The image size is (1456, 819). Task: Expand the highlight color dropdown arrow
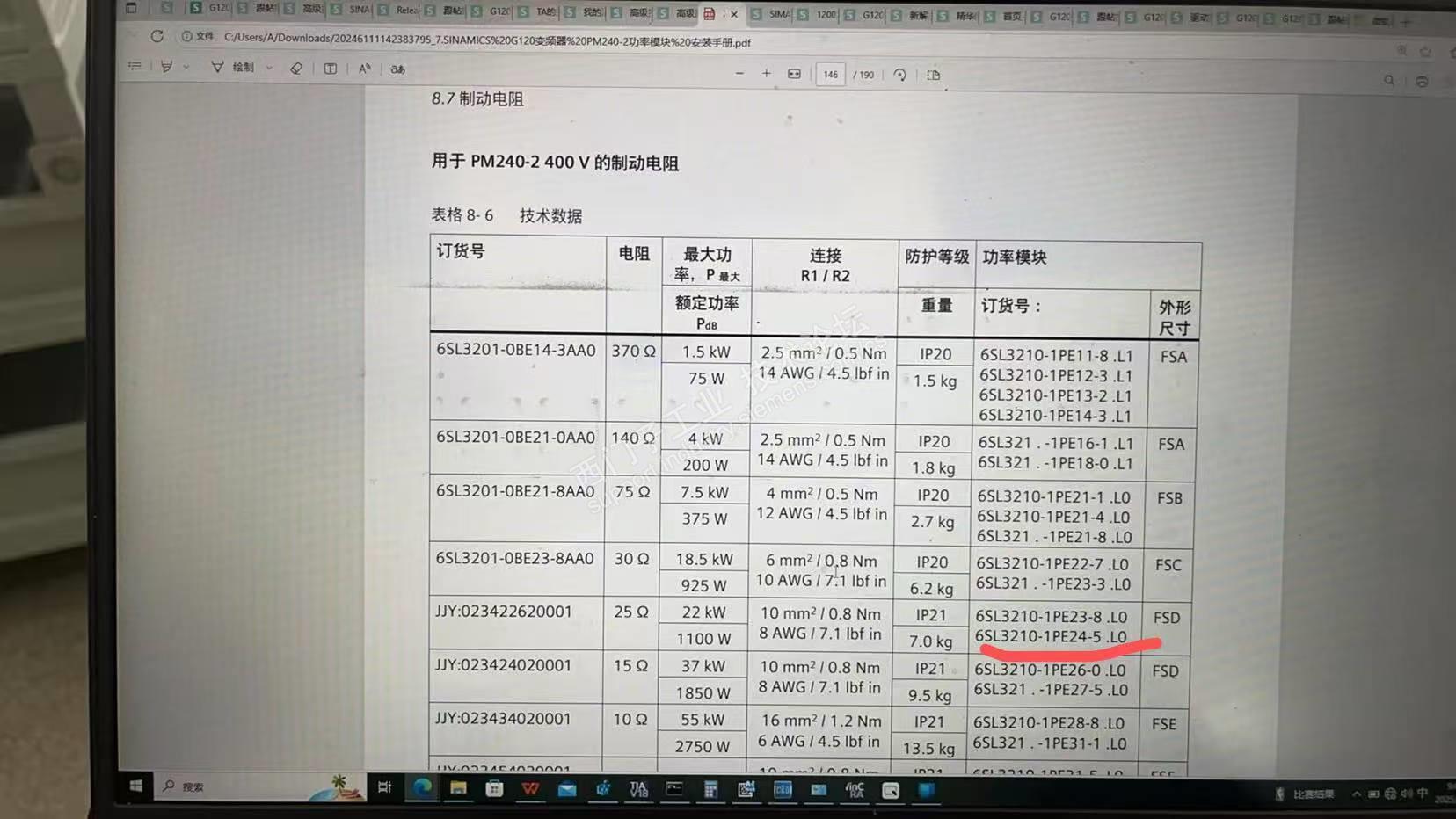pyautogui.click(x=186, y=67)
